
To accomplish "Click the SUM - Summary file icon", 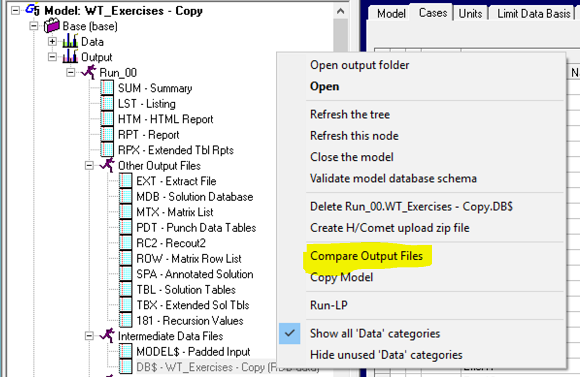I will point(107,88).
